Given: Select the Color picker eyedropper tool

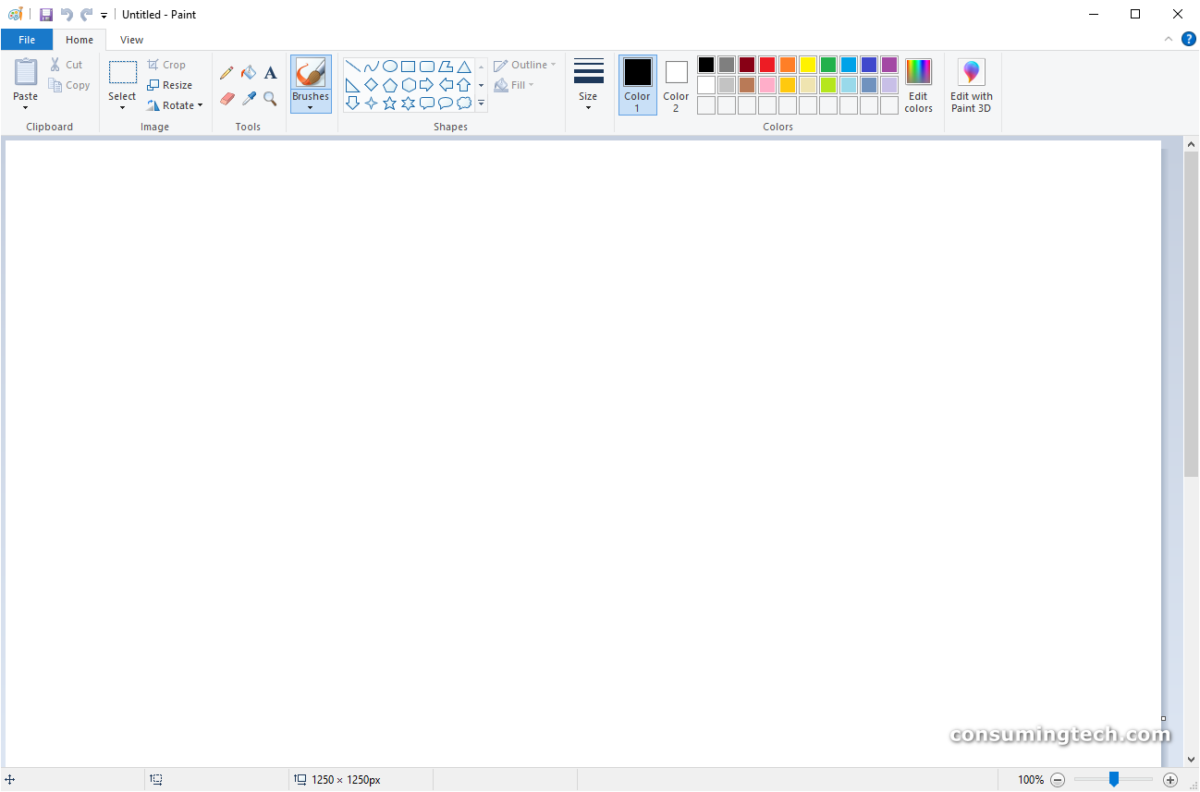Looking at the screenshot, I should pyautogui.click(x=249, y=99).
